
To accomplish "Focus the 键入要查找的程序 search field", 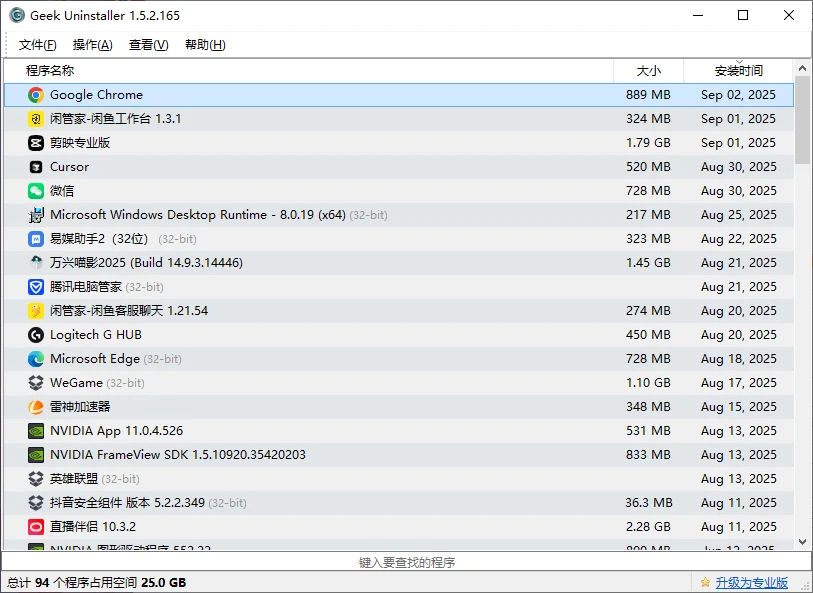I will [406, 562].
